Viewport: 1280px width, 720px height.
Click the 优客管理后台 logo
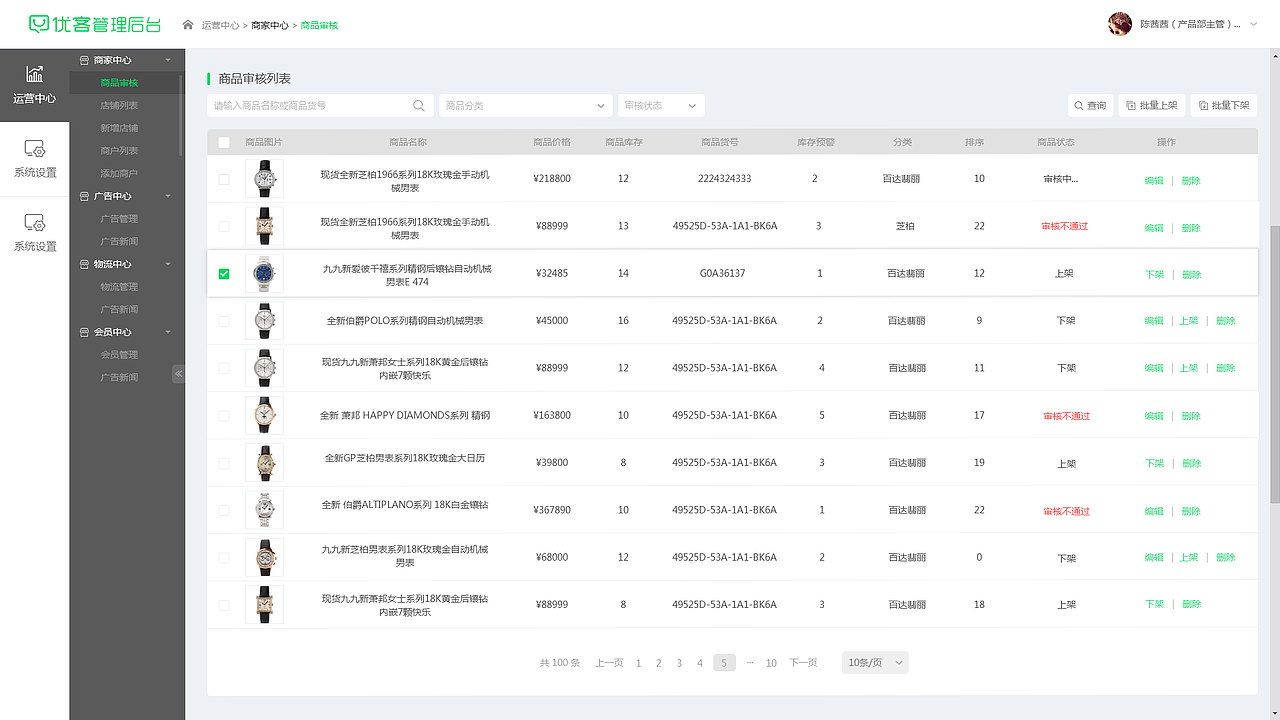click(x=94, y=24)
